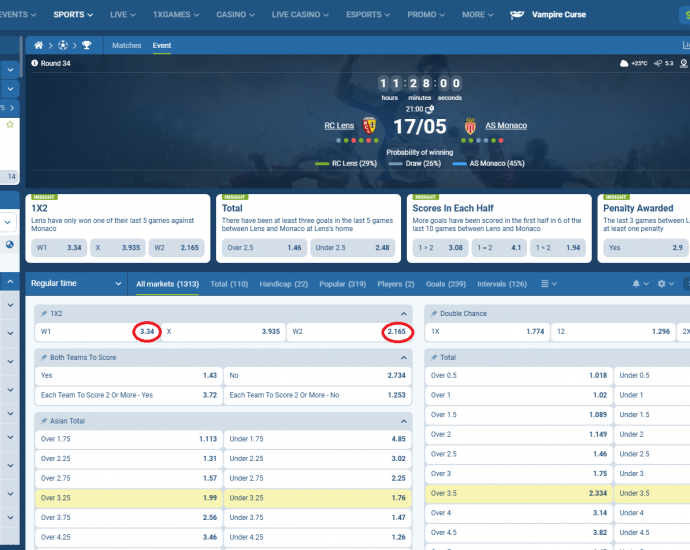Open the RC Lens team link
This screenshot has width=690, height=550.
pos(339,125)
